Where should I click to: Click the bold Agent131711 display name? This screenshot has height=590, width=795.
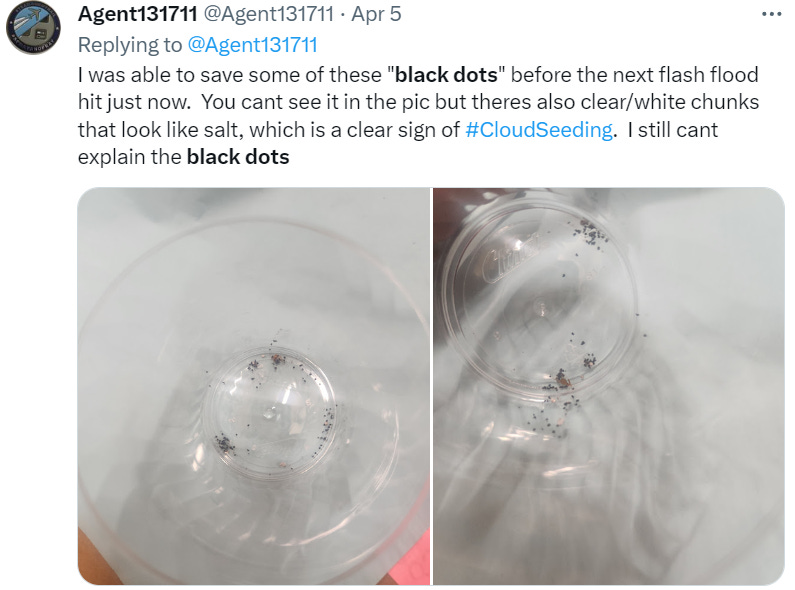[137, 14]
